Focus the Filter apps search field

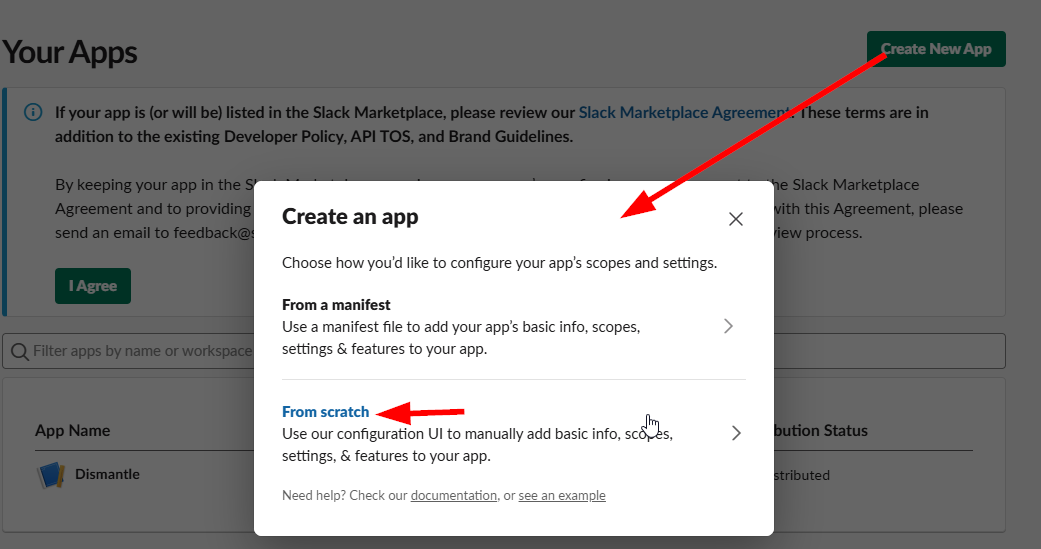[x=140, y=351]
